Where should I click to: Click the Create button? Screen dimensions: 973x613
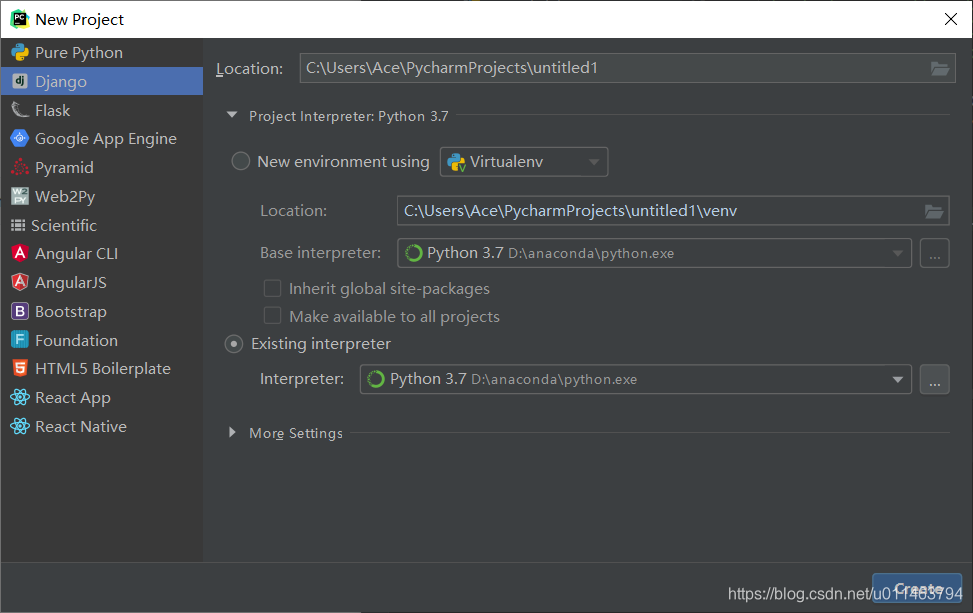click(917, 588)
